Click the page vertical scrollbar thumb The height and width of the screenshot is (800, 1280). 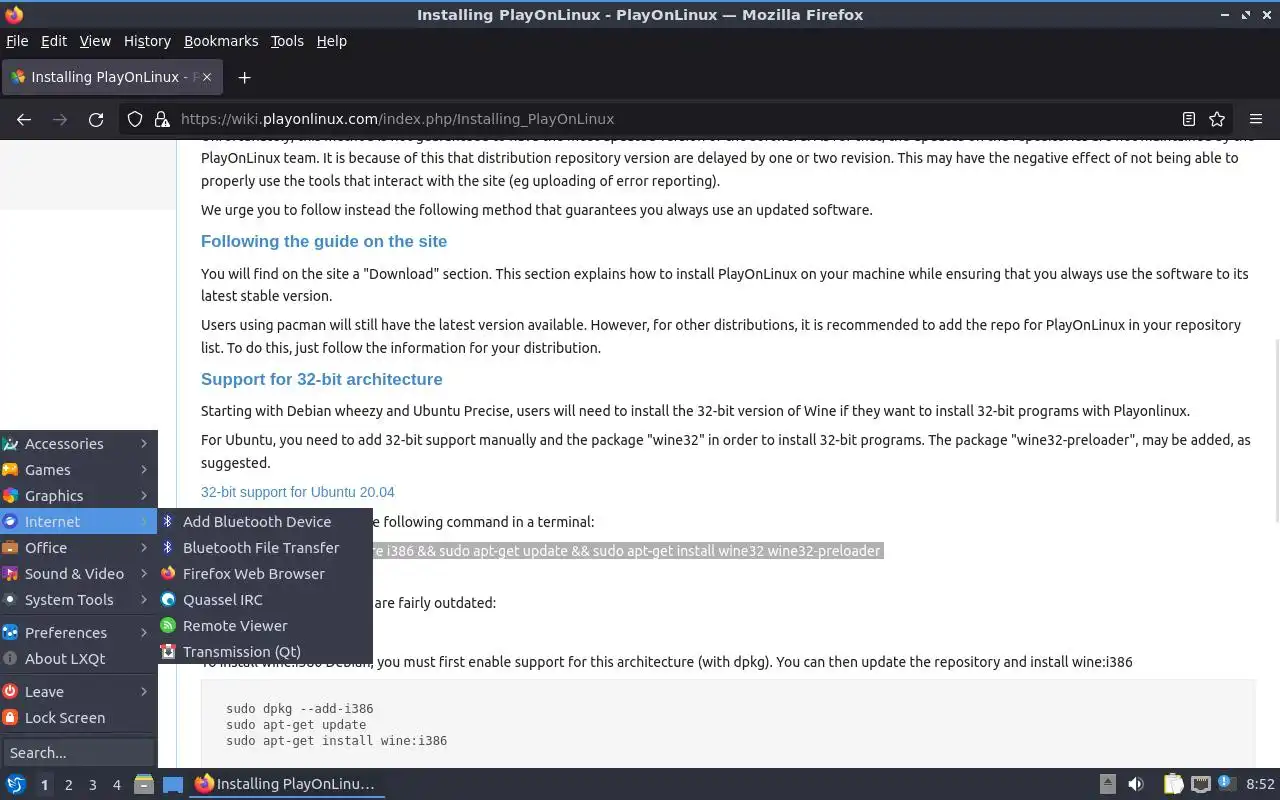[x=1275, y=430]
